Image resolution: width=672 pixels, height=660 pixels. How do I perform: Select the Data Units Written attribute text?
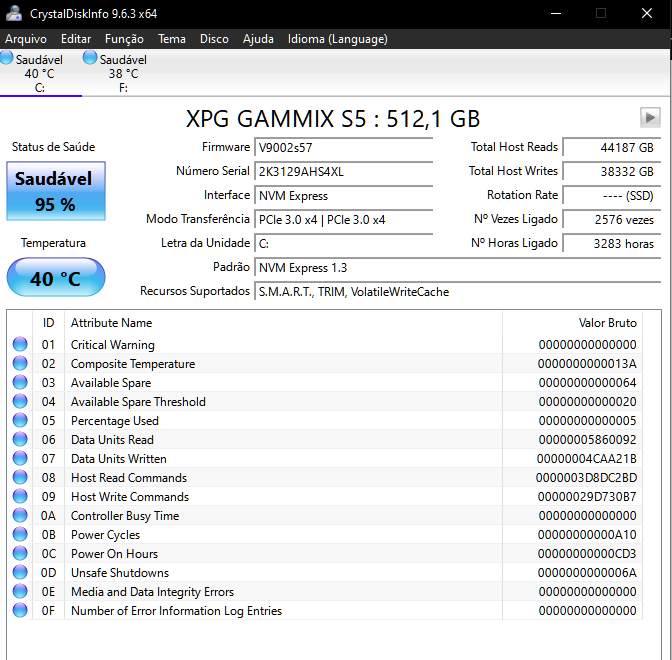pyautogui.click(x=119, y=459)
